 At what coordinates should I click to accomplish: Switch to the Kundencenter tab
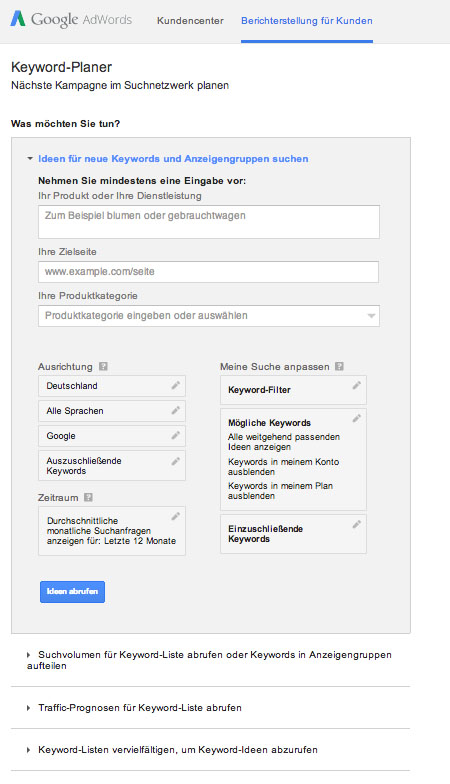[x=190, y=21]
